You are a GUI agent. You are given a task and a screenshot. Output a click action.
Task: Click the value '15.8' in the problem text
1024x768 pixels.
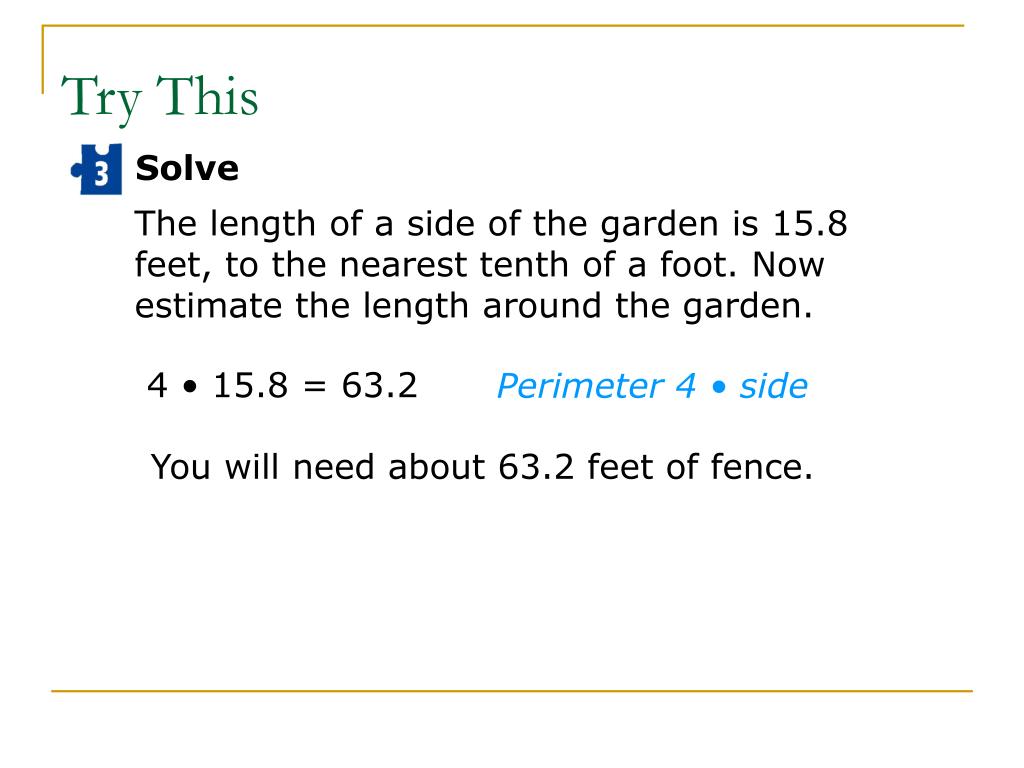coord(810,224)
